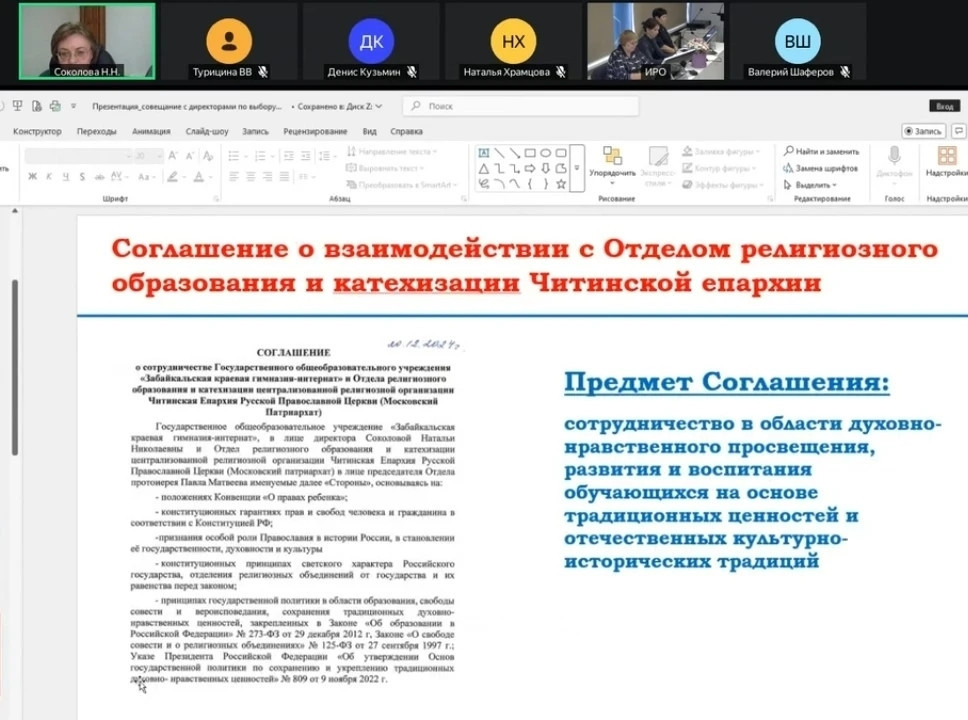
Task: Select the five-point star shape
Action: click(561, 184)
